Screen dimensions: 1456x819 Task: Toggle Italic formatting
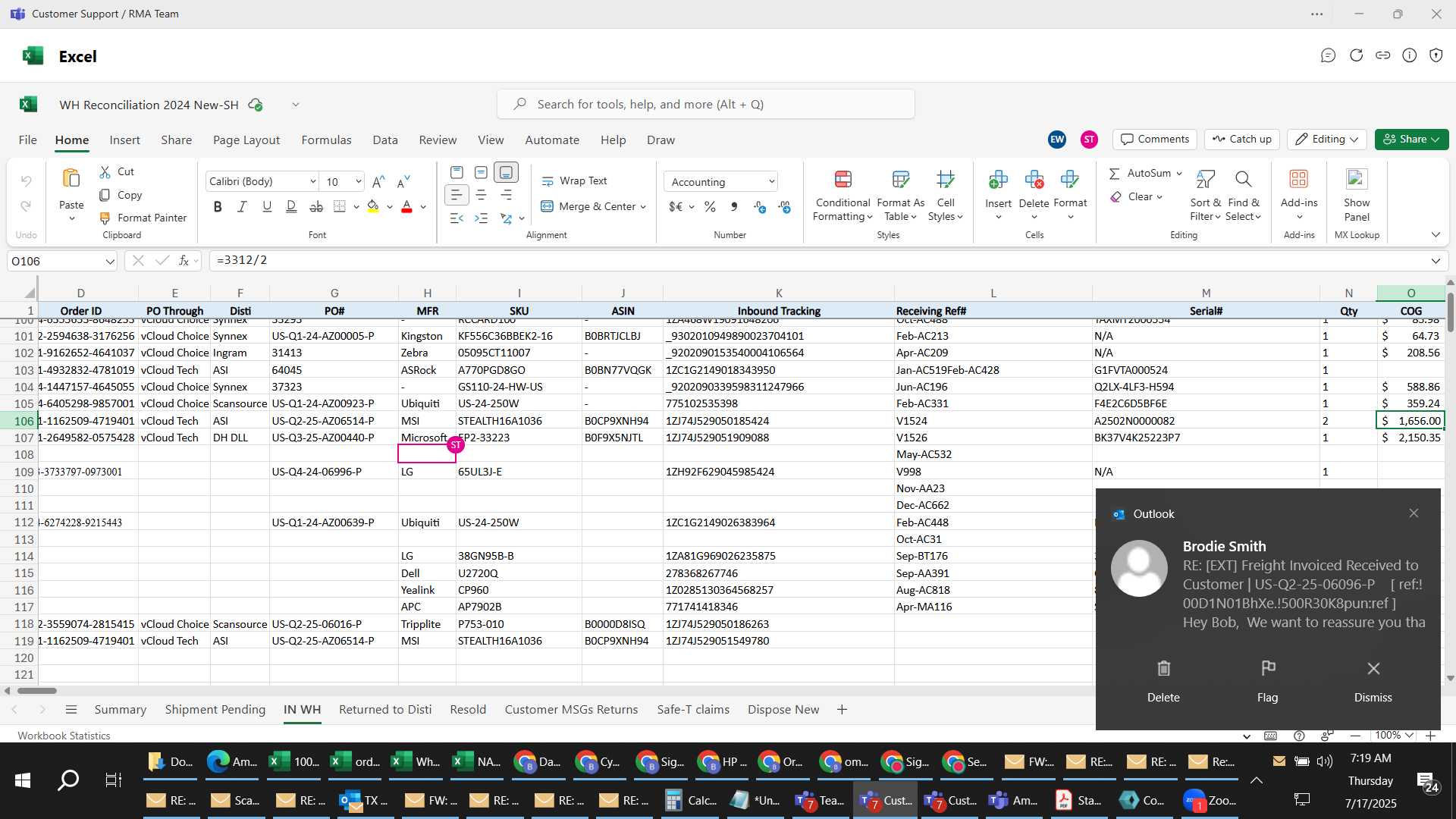click(x=242, y=206)
